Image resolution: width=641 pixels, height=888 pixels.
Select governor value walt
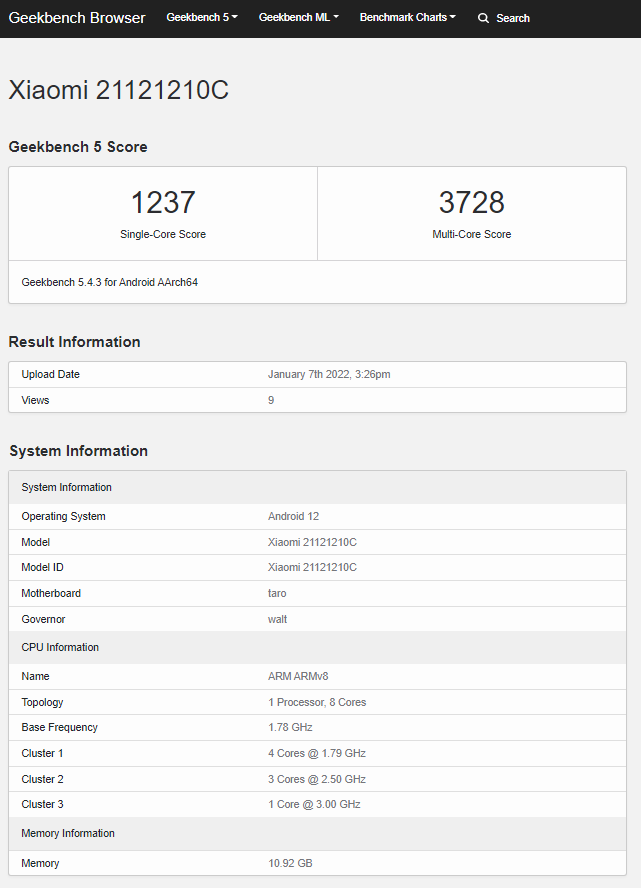(277, 620)
